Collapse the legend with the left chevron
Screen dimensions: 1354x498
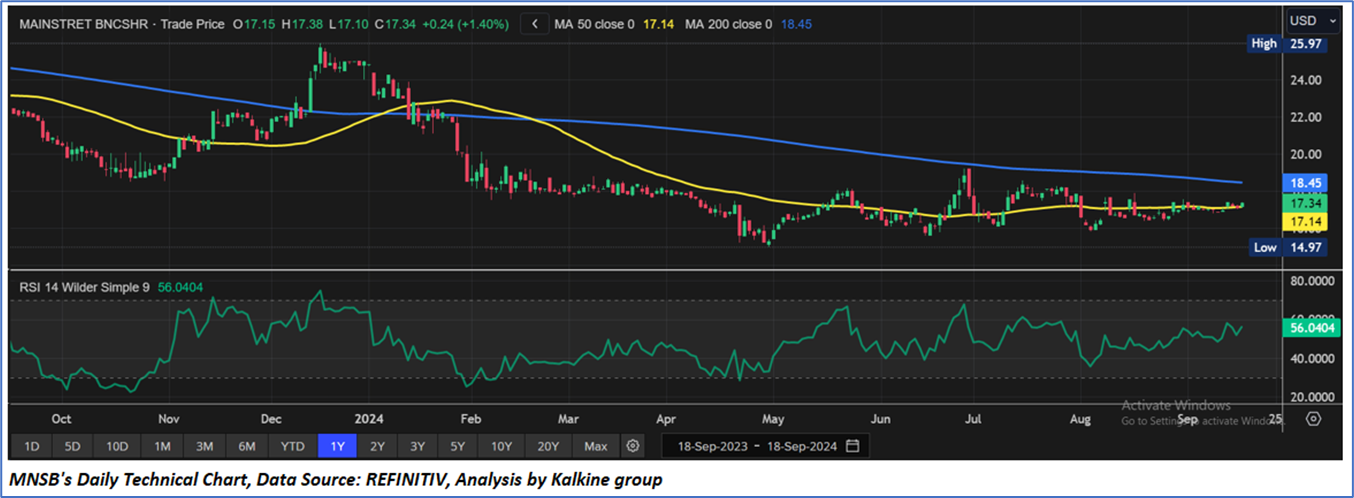(536, 23)
